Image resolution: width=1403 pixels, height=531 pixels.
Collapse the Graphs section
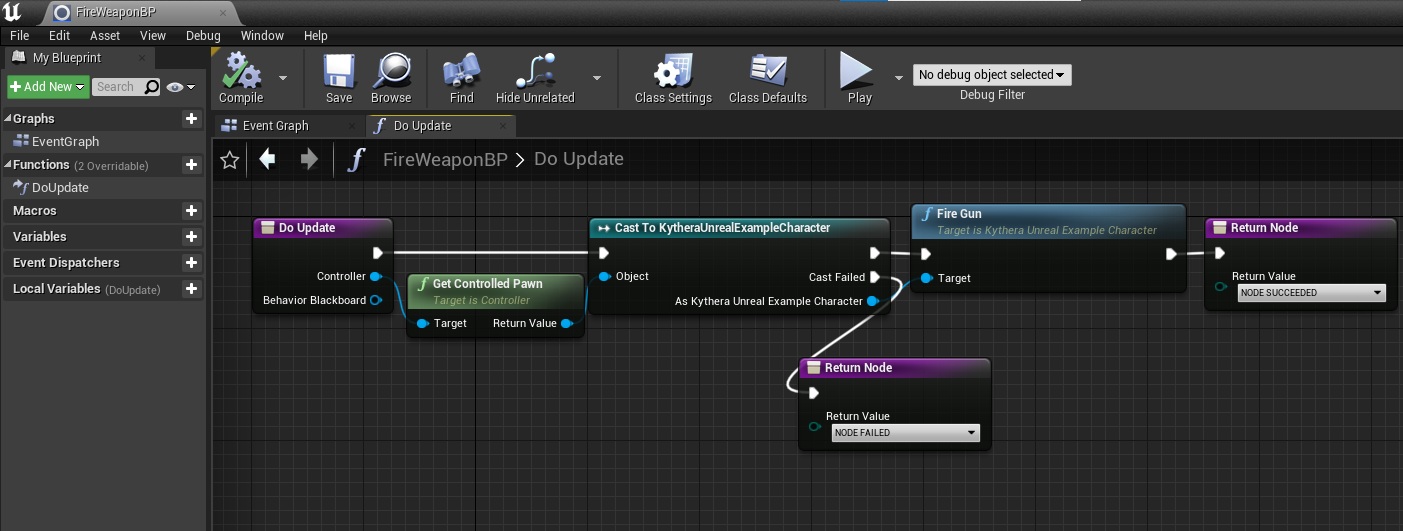coord(7,119)
